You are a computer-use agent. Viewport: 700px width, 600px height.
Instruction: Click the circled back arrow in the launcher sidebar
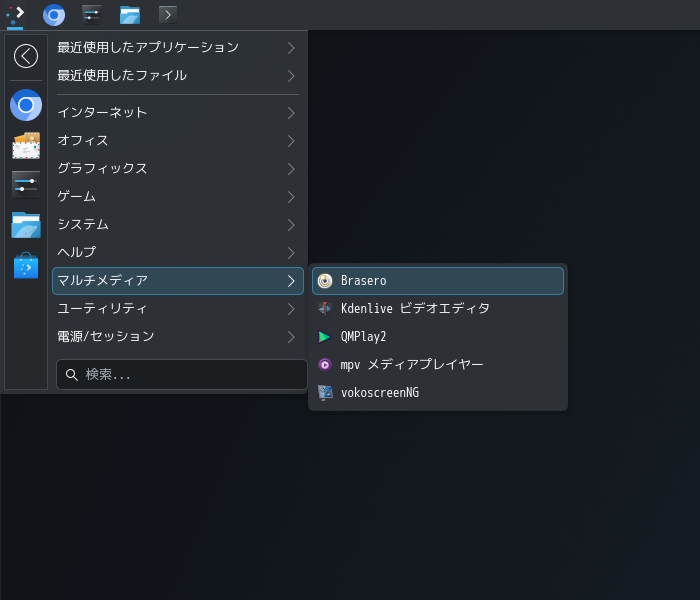click(26, 56)
